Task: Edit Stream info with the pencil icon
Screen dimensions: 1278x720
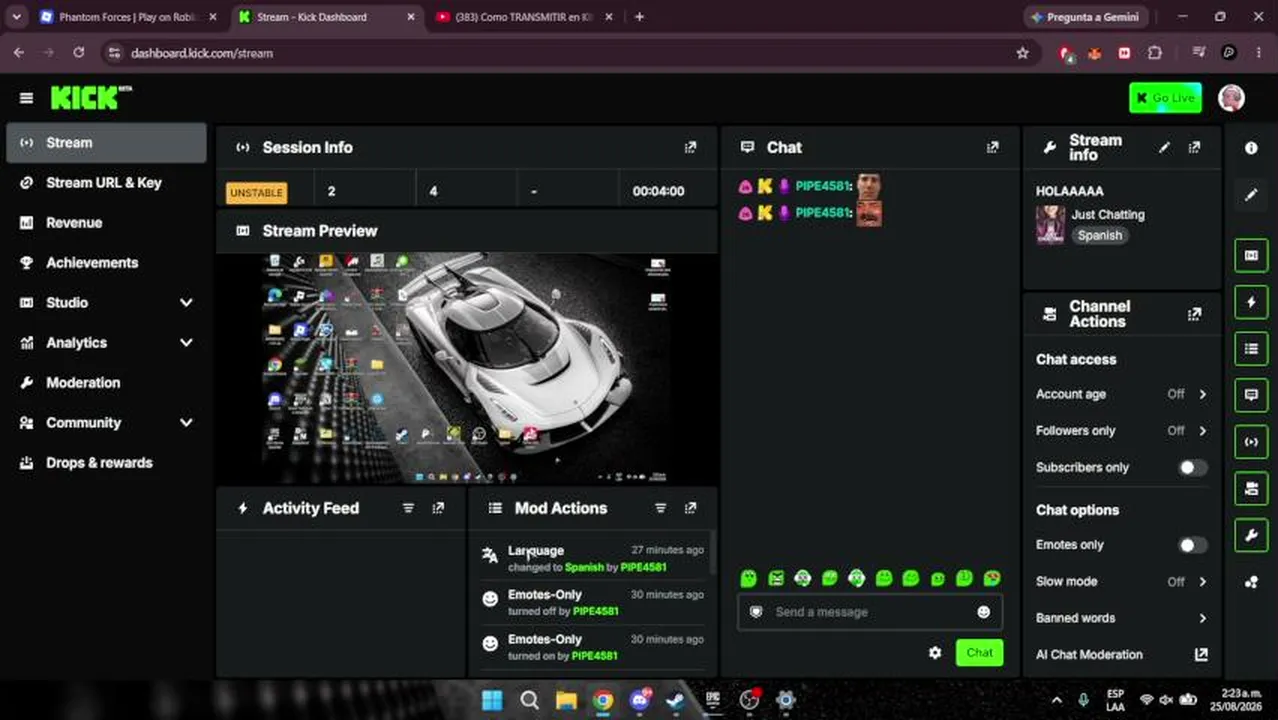Action: click(x=1164, y=147)
